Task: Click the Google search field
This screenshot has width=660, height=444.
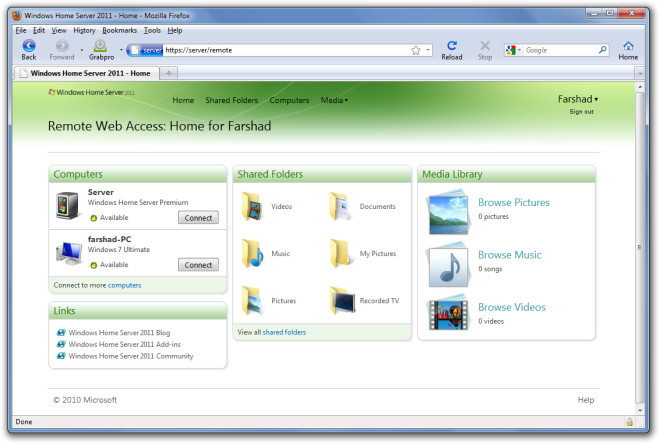Action: coord(561,50)
